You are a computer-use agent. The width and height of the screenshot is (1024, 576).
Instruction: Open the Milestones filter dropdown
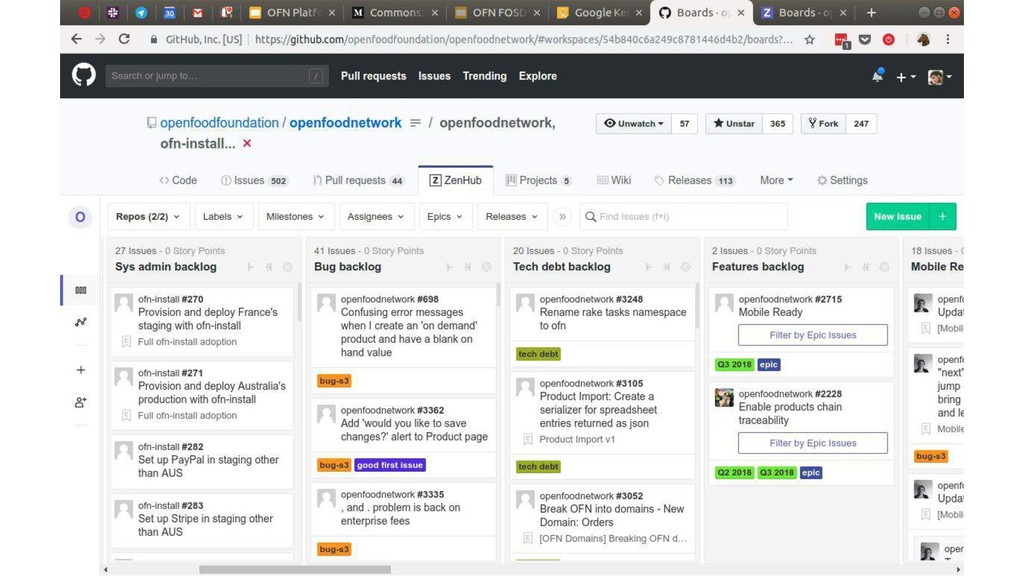coord(295,217)
